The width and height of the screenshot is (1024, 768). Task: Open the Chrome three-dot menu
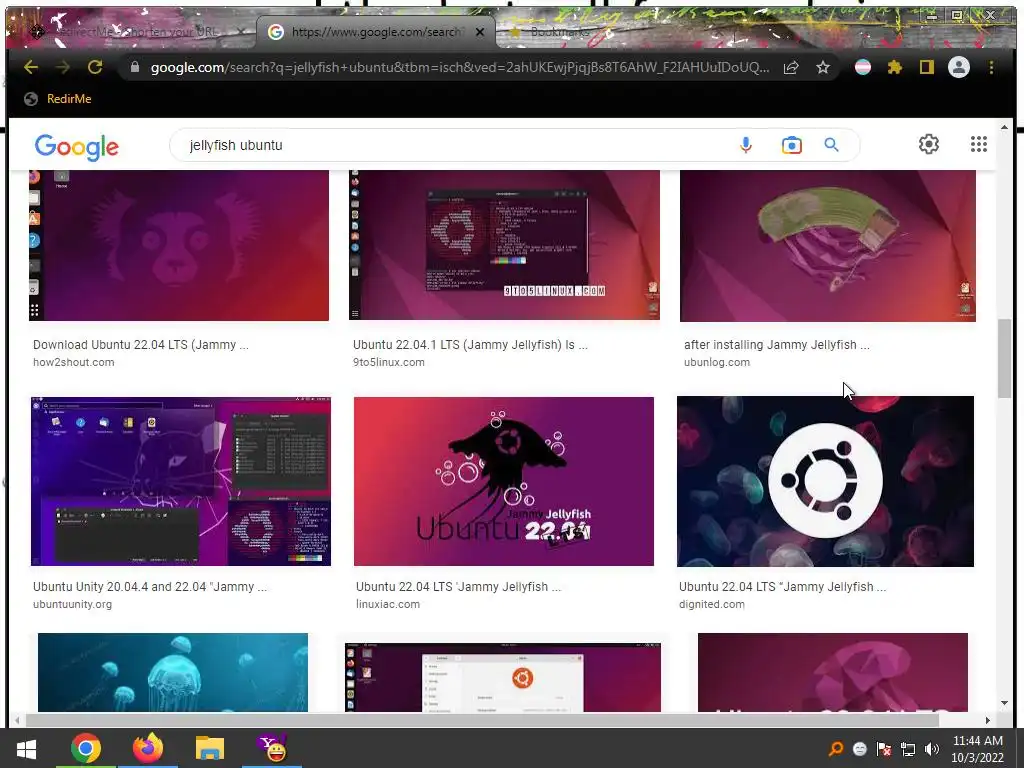click(991, 67)
